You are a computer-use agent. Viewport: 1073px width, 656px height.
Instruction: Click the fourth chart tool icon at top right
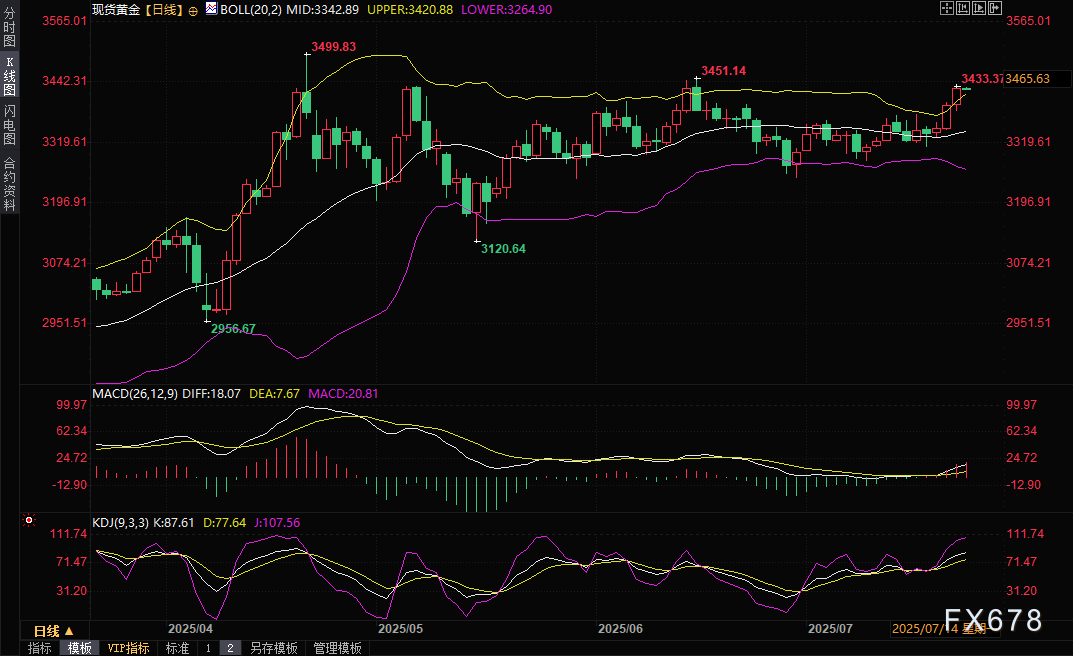(997, 9)
